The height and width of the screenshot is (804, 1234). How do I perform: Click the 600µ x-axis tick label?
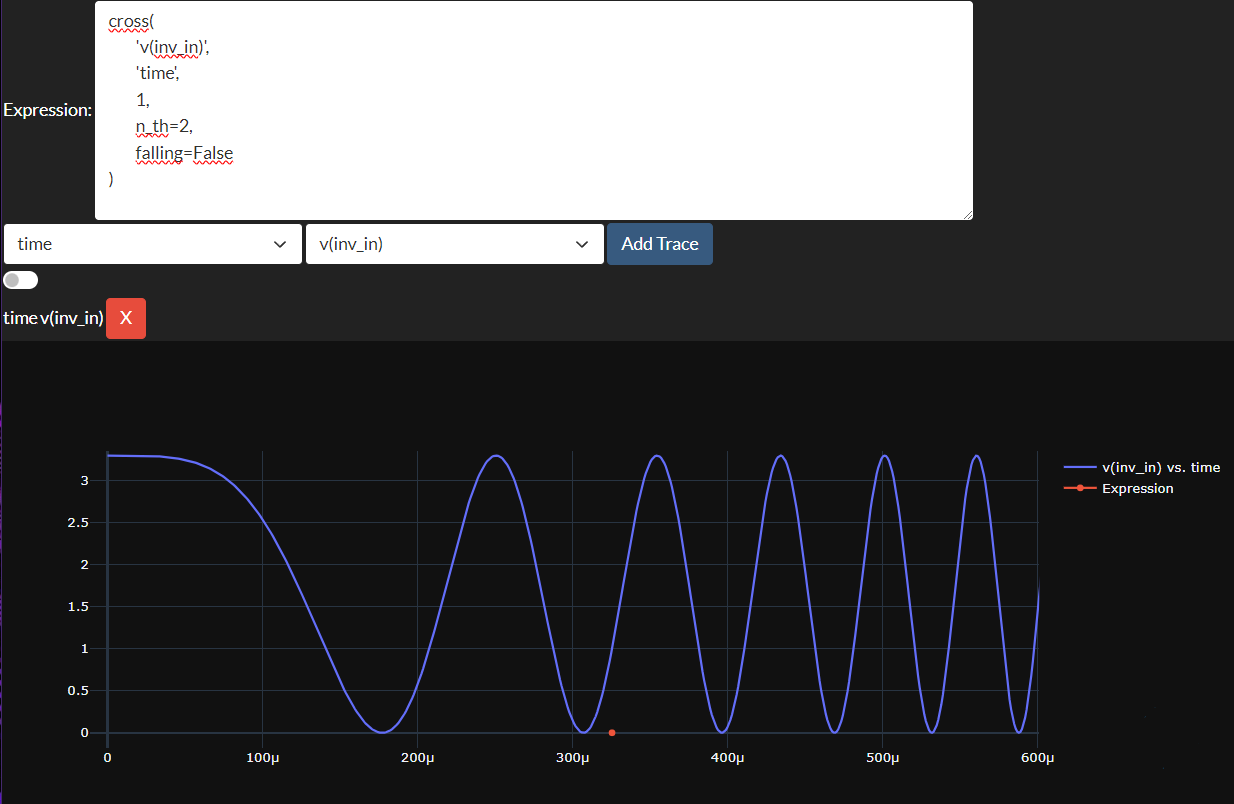point(1038,758)
